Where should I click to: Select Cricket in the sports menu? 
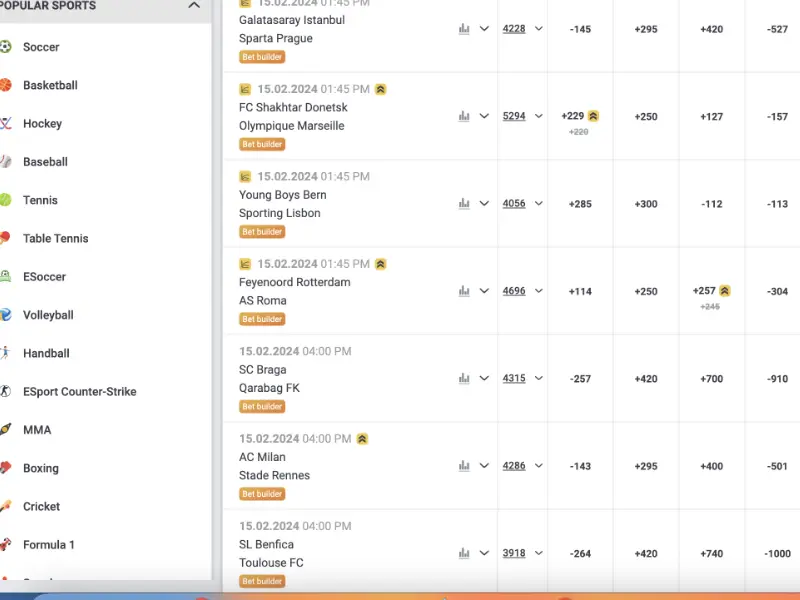coord(41,506)
